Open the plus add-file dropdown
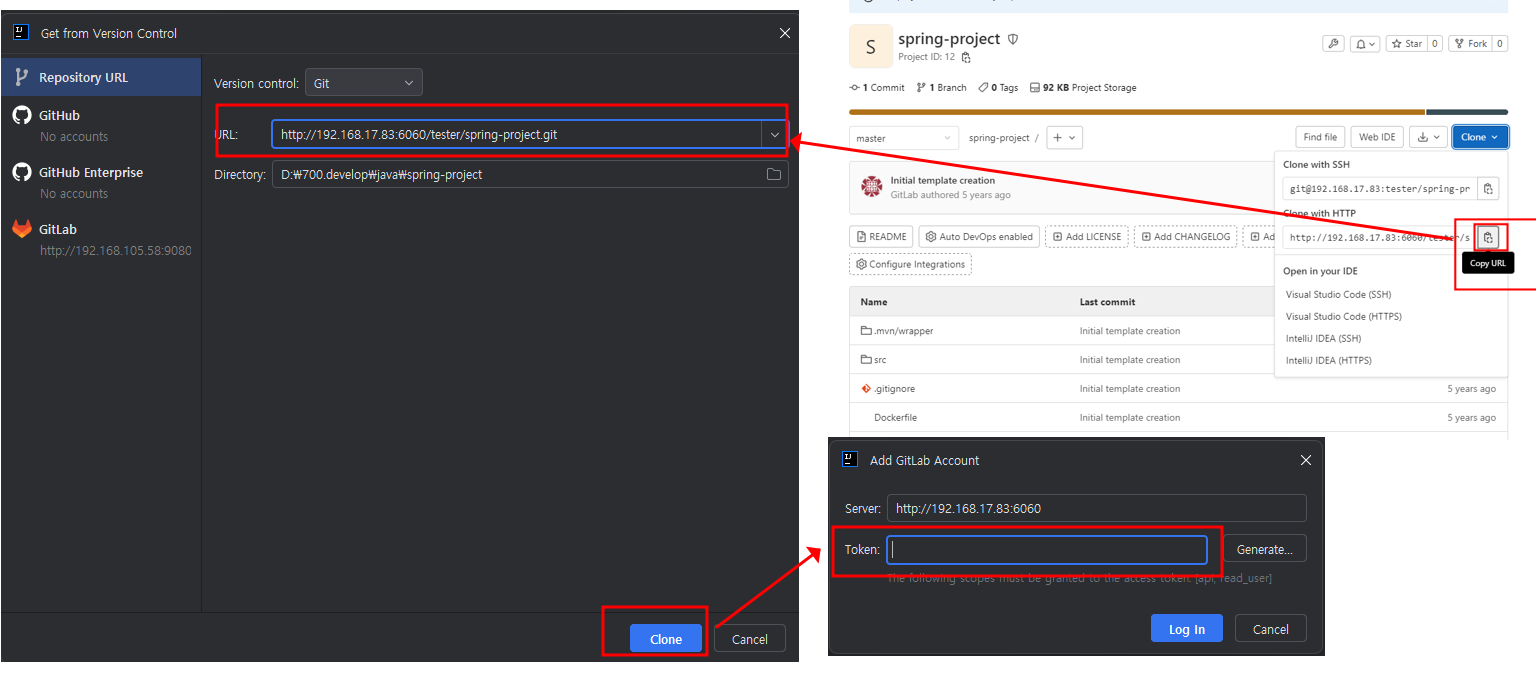 1065,138
